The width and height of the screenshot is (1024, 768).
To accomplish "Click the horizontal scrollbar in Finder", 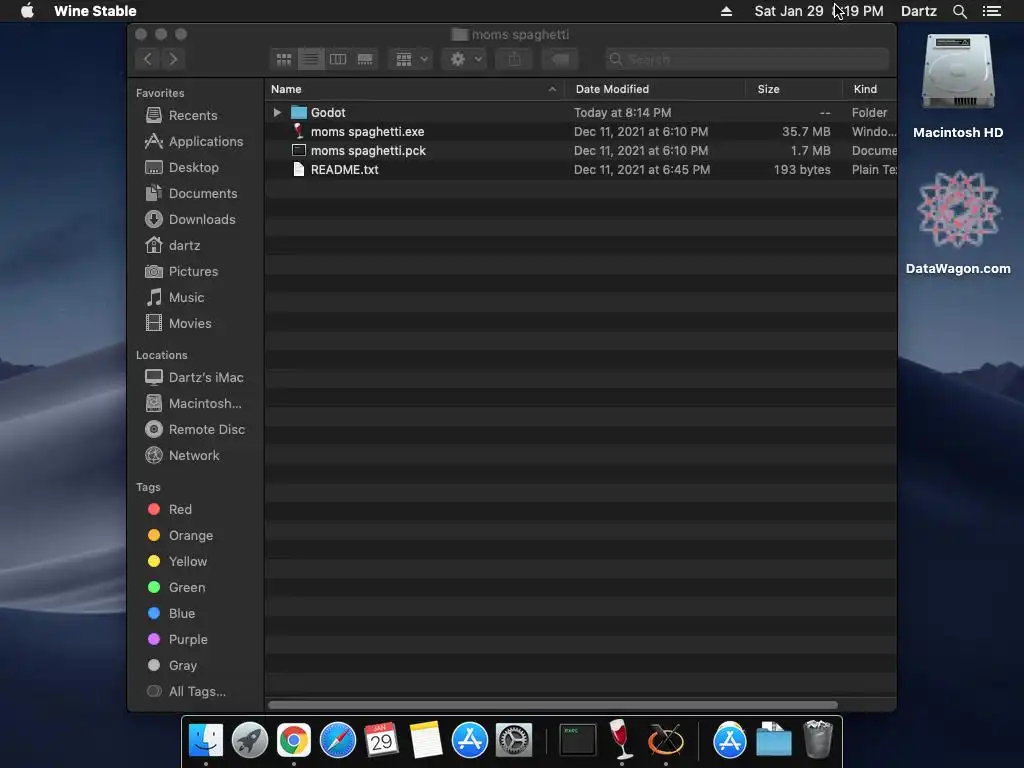I will [552, 705].
